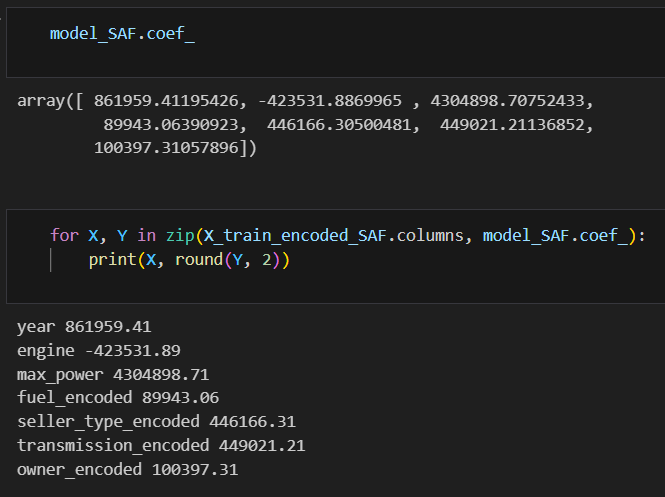Screen dimensions: 665x497
Task: Click the fuel_encoded 89943.06 output line
Action: pos(118,398)
